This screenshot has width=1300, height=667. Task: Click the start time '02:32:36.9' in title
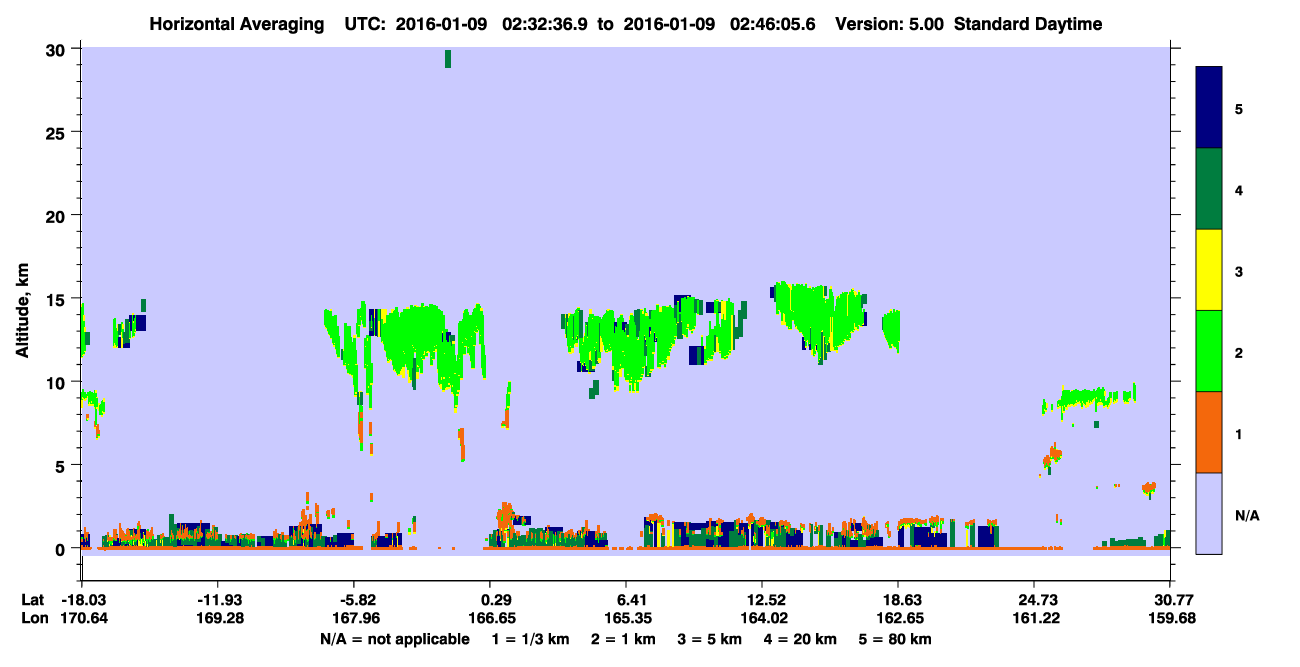[547, 24]
